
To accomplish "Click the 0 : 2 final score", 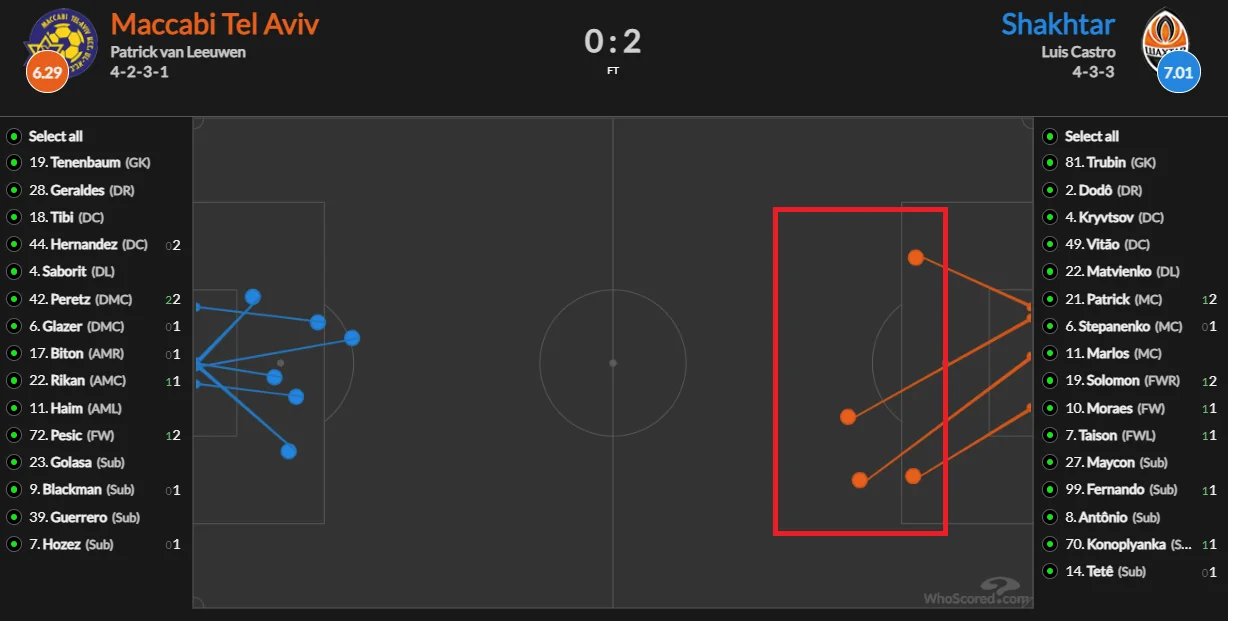I will 612,41.
